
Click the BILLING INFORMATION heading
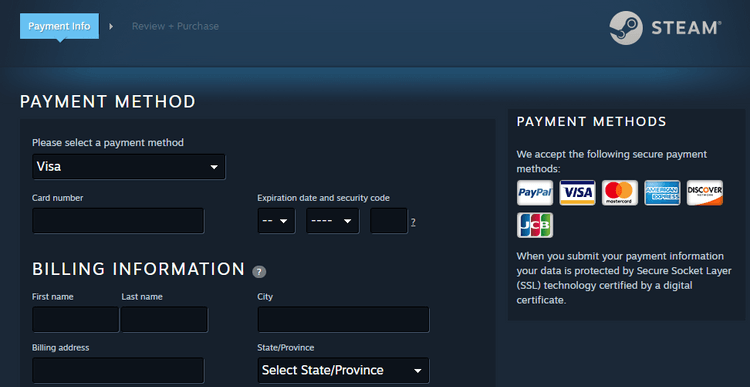139,269
